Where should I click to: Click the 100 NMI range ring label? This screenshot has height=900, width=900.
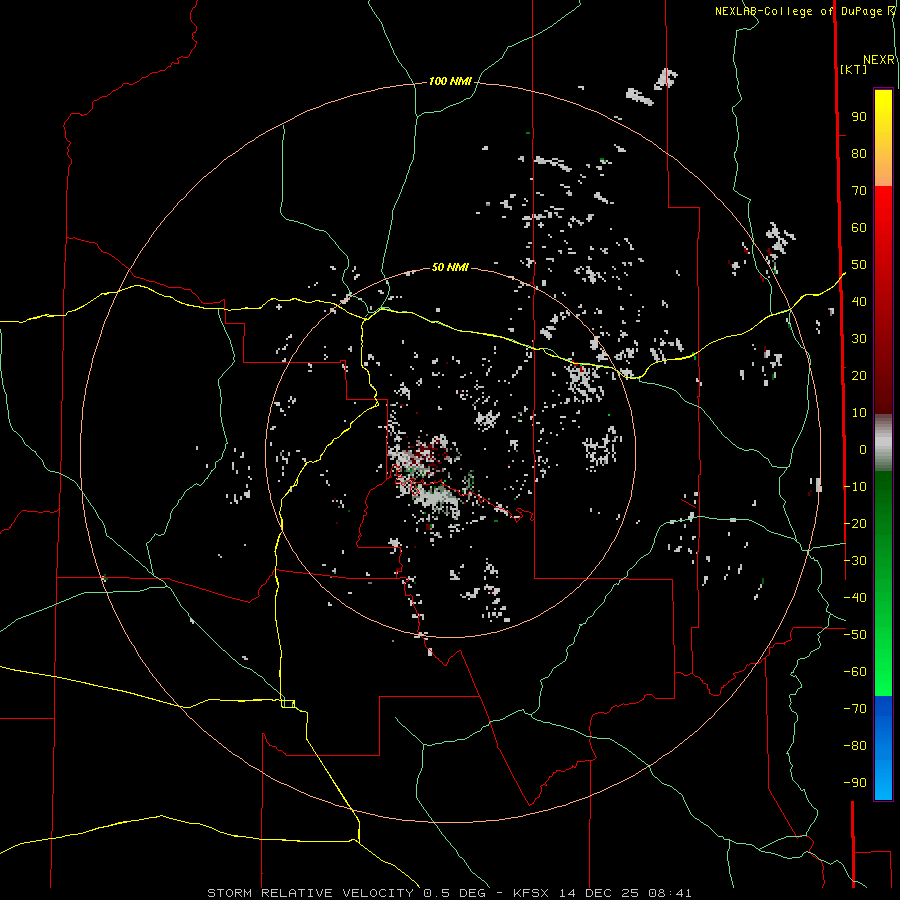[450, 82]
